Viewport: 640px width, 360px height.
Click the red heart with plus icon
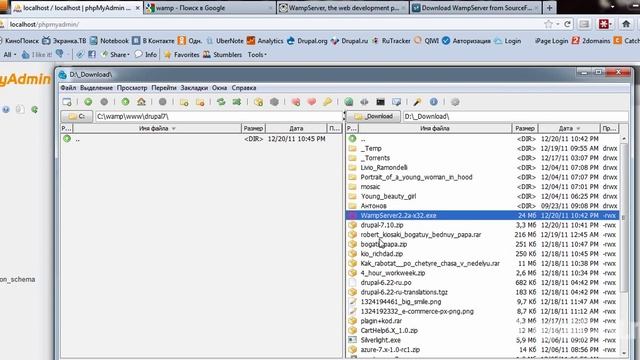296,102
